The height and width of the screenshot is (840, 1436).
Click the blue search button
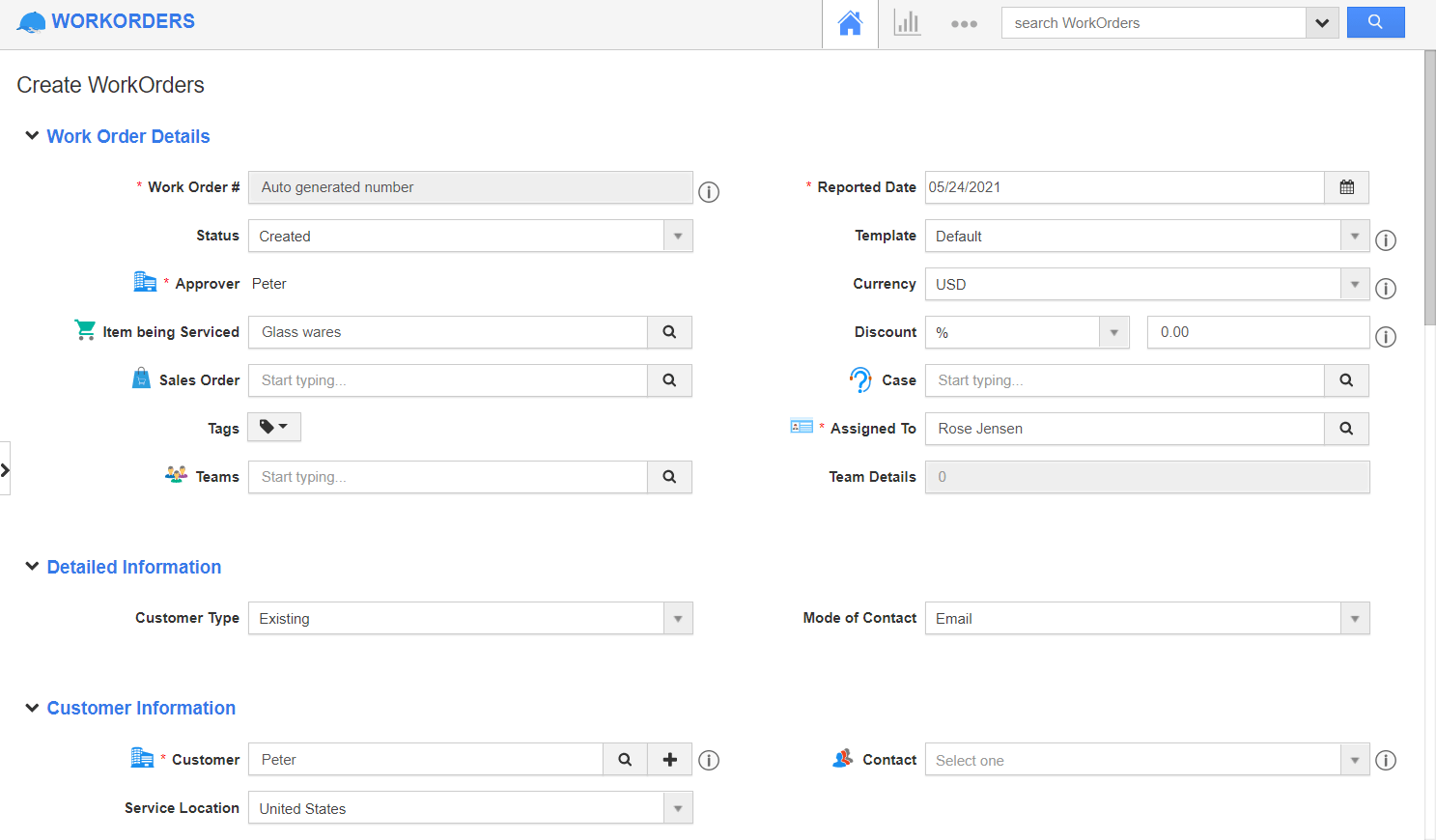[1375, 21]
